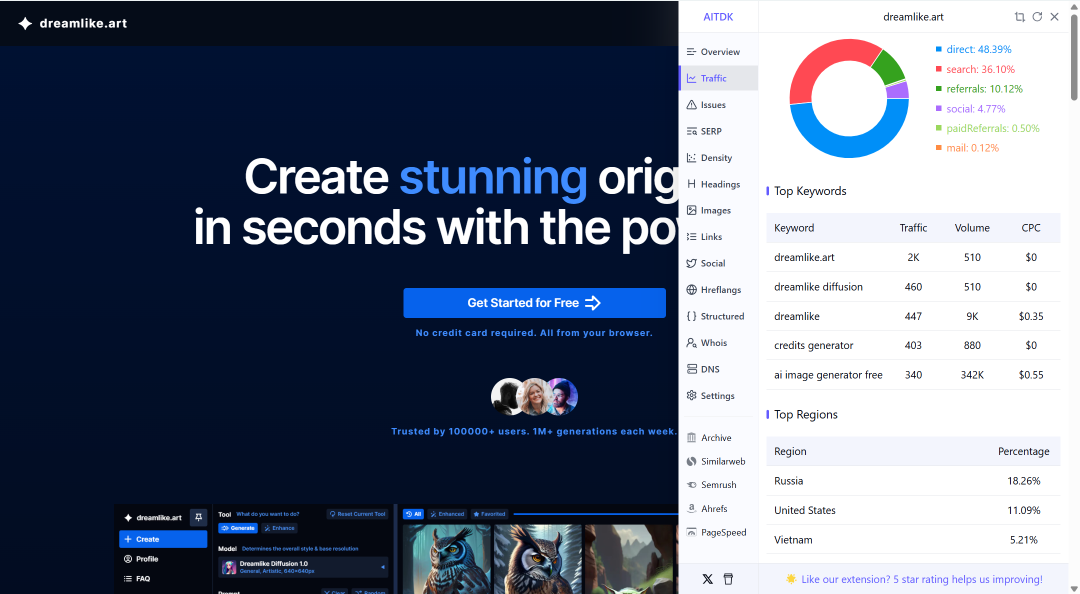Open the Structured braces icon
The image size is (1080, 594).
pyautogui.click(x=692, y=316)
